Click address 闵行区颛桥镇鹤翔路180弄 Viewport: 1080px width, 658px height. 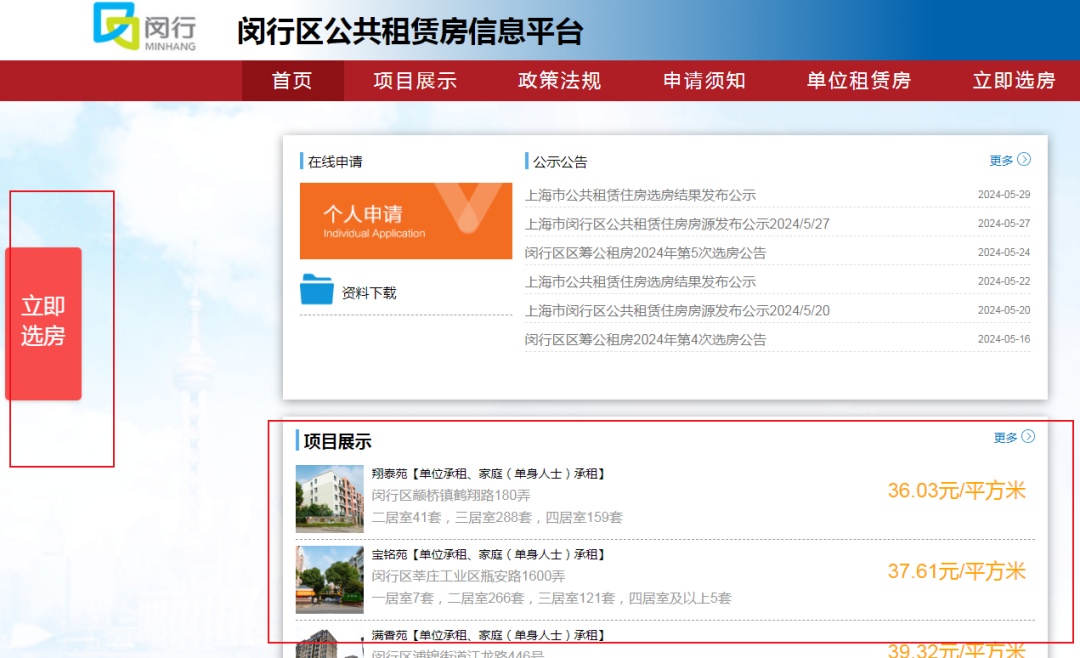pyautogui.click(x=451, y=495)
